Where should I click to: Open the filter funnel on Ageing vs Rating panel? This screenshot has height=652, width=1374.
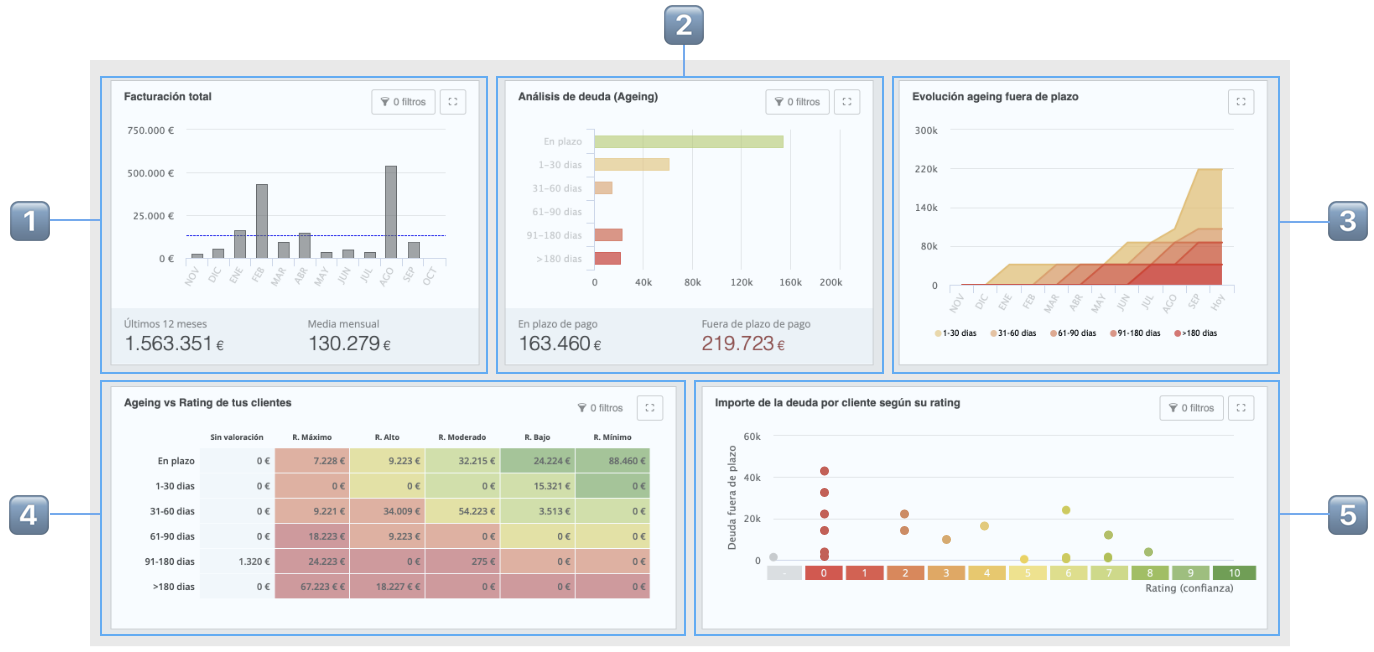tap(602, 407)
